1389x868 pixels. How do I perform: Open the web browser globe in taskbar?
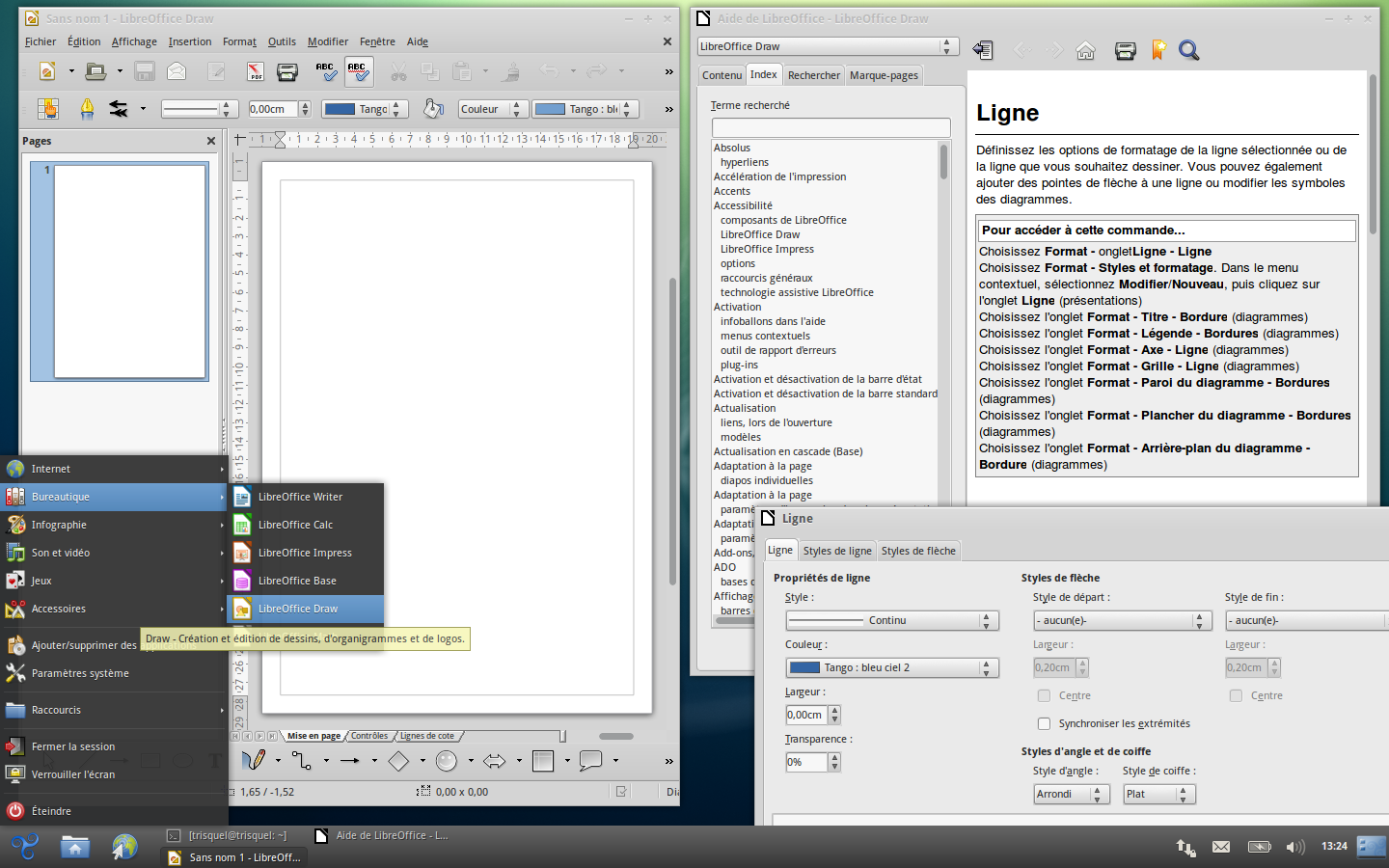(124, 847)
